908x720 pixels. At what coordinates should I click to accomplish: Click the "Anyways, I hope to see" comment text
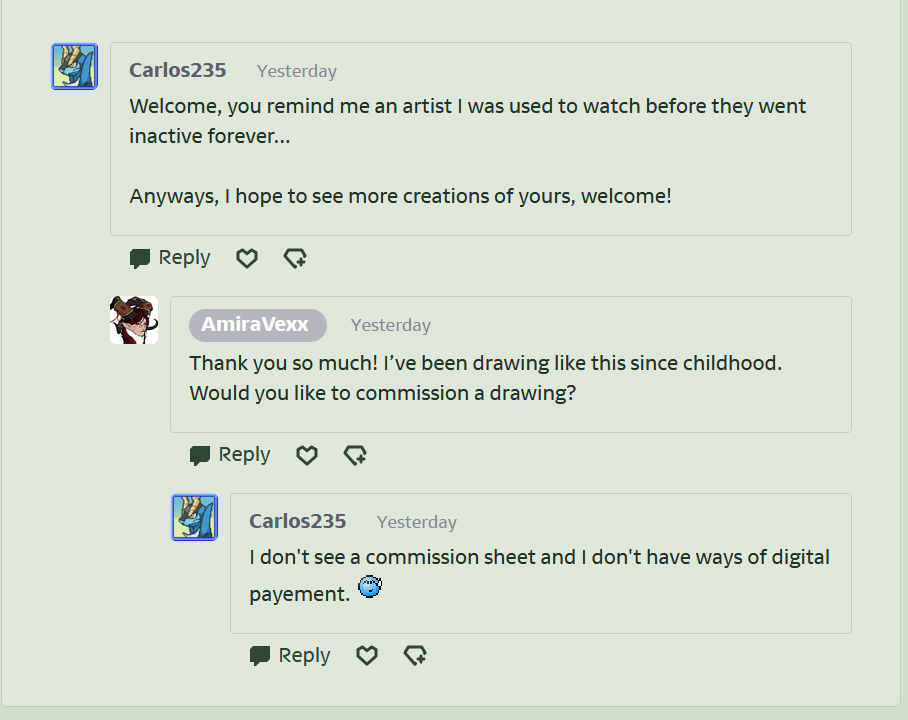coord(400,196)
